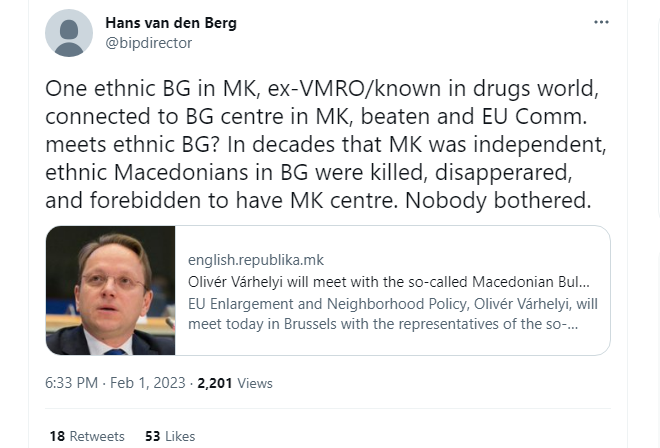
Task: Click the Hans van den Berg display name
Action: point(172,22)
